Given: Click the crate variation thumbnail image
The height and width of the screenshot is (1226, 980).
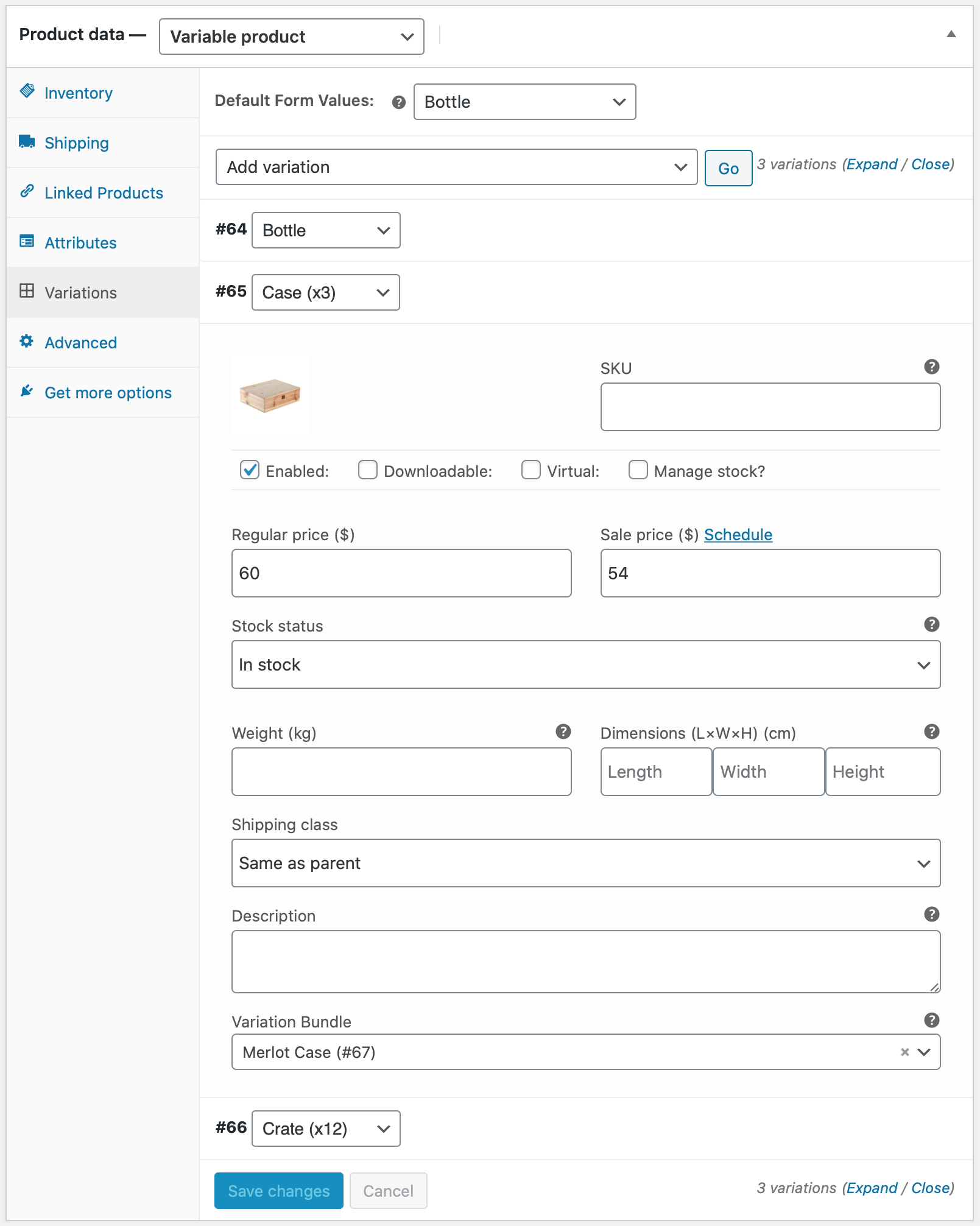Looking at the screenshot, I should (270, 395).
